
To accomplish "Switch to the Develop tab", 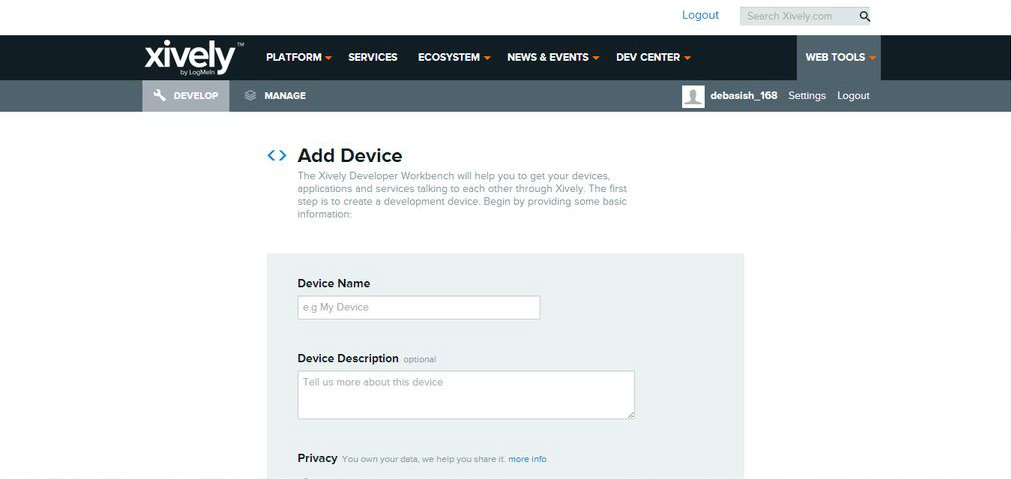I will tap(186, 96).
